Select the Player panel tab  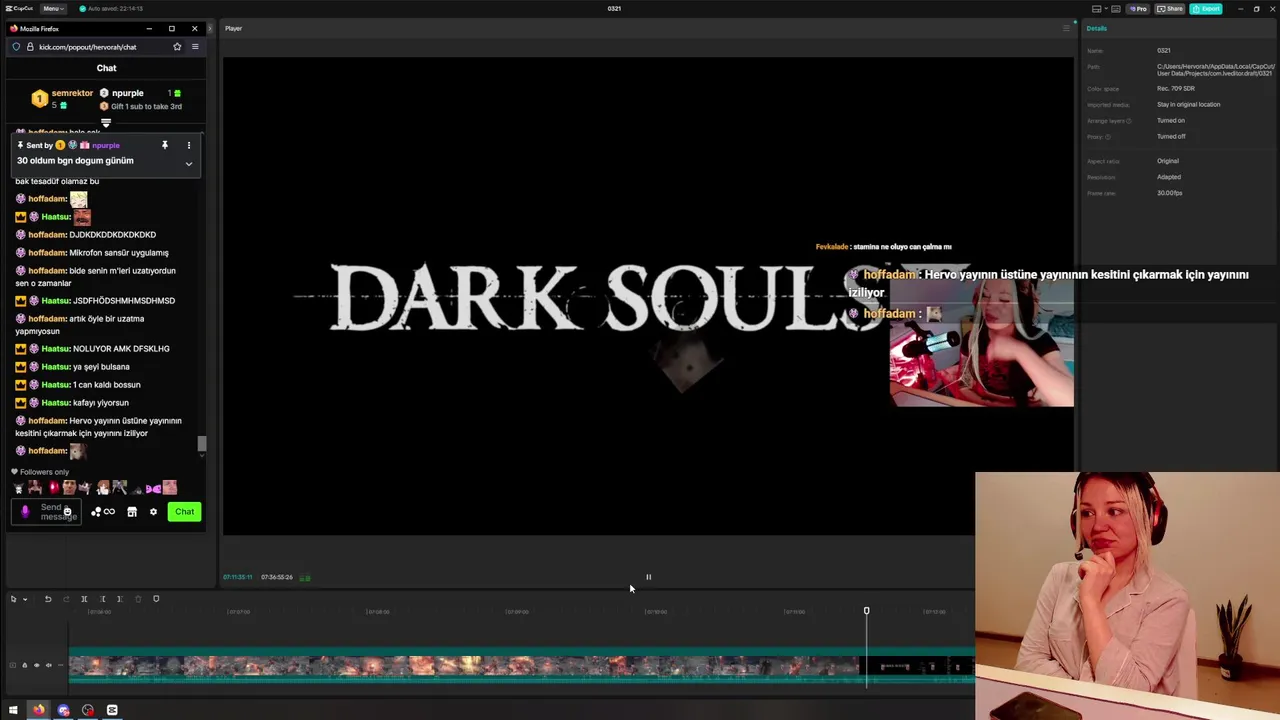233,28
